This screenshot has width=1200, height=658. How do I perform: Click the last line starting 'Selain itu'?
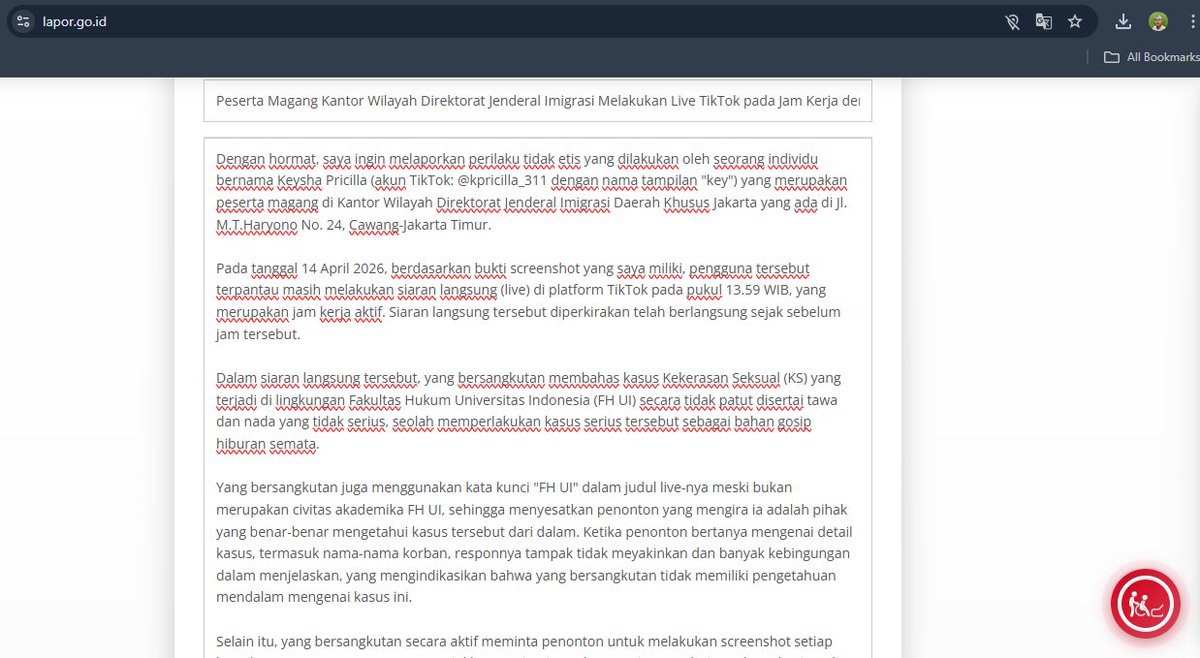coord(524,641)
